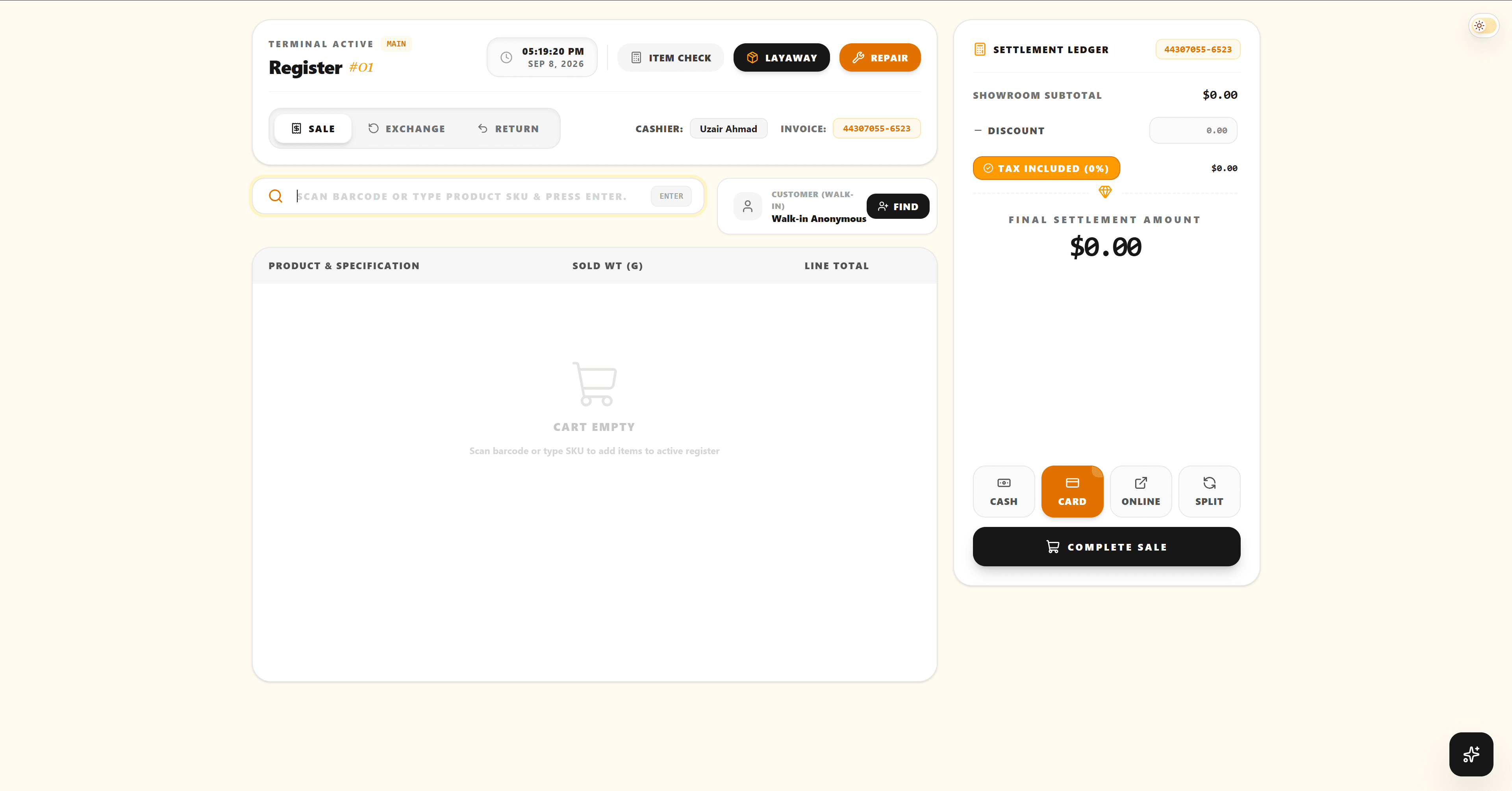
Task: Click the Settlement Ledger receipt icon
Action: pos(980,49)
